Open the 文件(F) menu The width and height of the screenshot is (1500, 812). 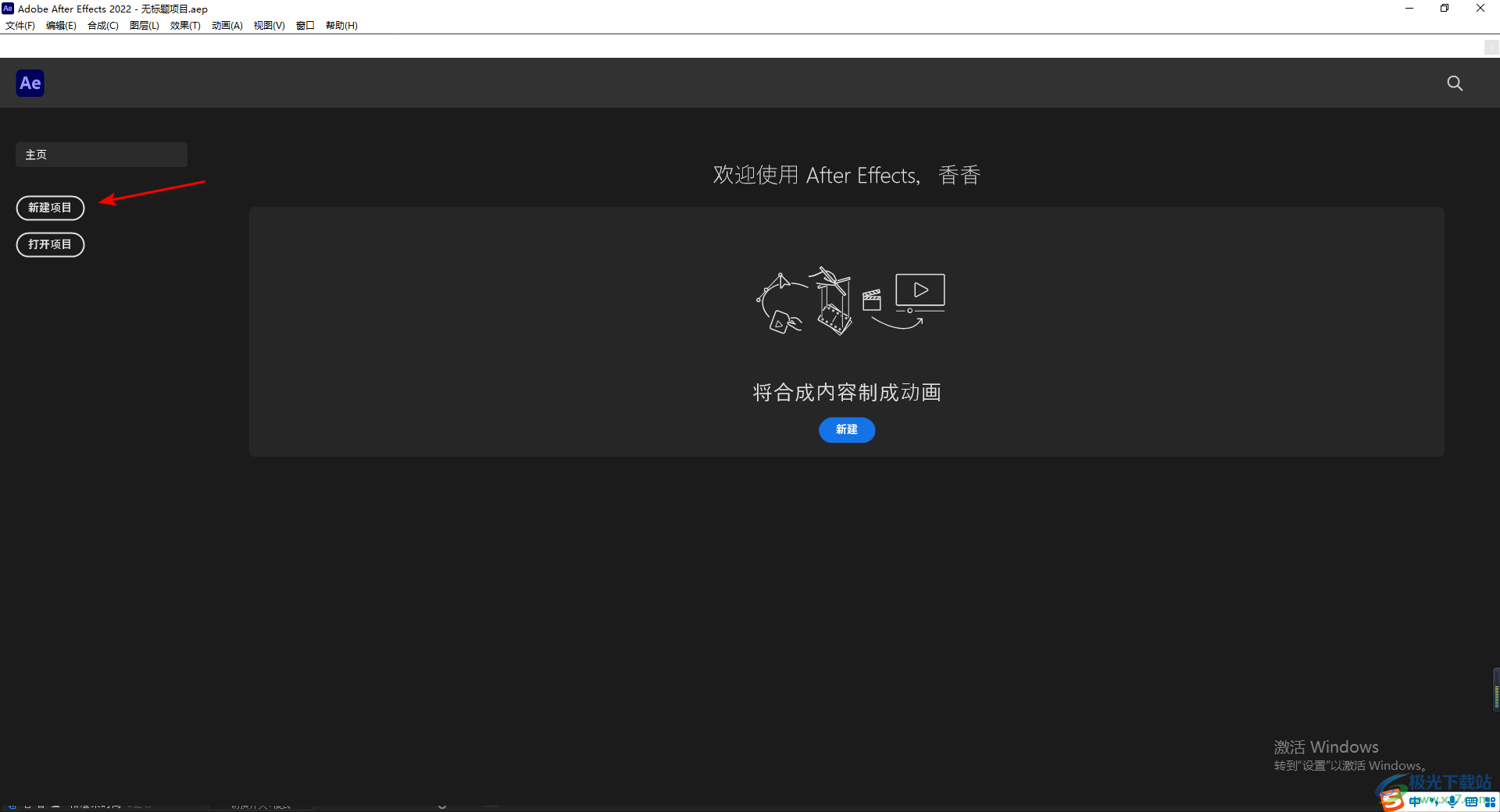click(x=20, y=26)
